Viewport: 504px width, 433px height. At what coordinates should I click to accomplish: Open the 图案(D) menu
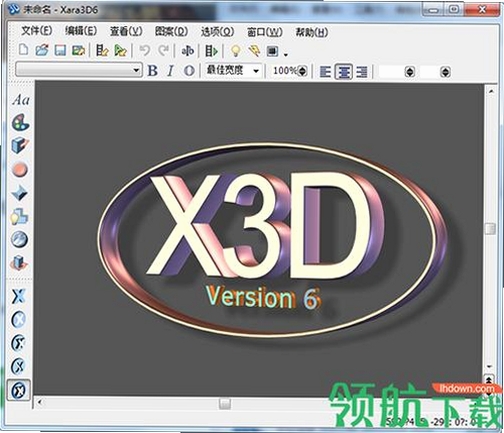tap(171, 31)
